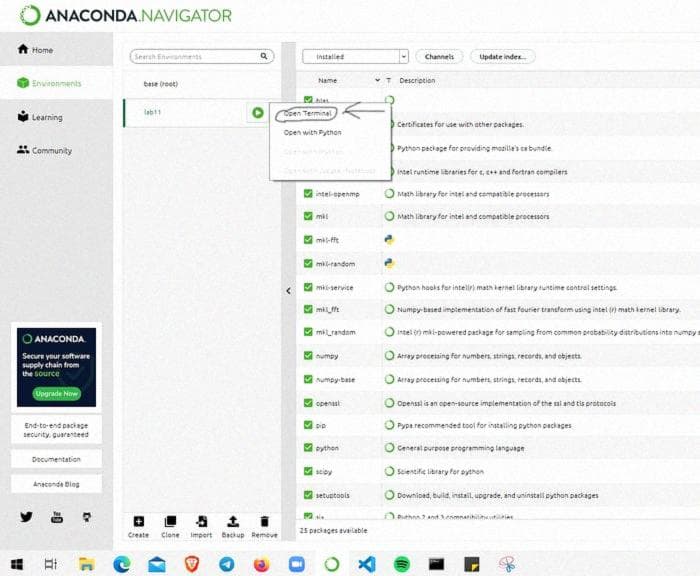Open Telegram from the taskbar

click(226, 564)
